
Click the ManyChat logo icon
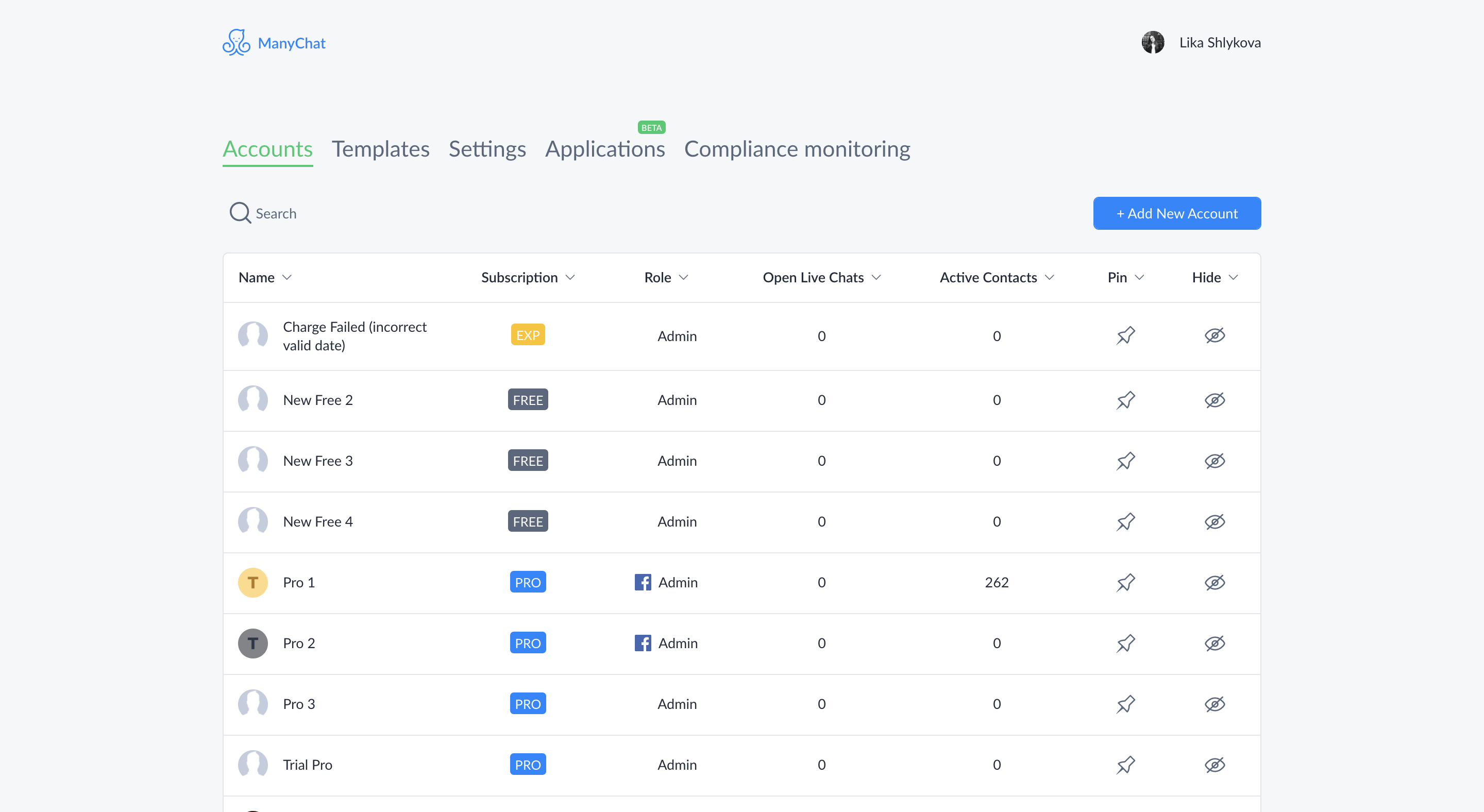click(x=236, y=43)
